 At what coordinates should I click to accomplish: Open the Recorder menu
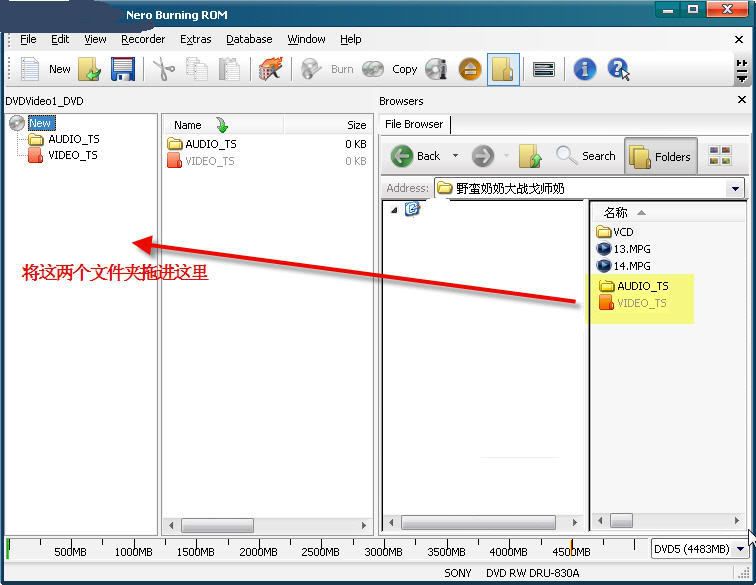tap(143, 39)
